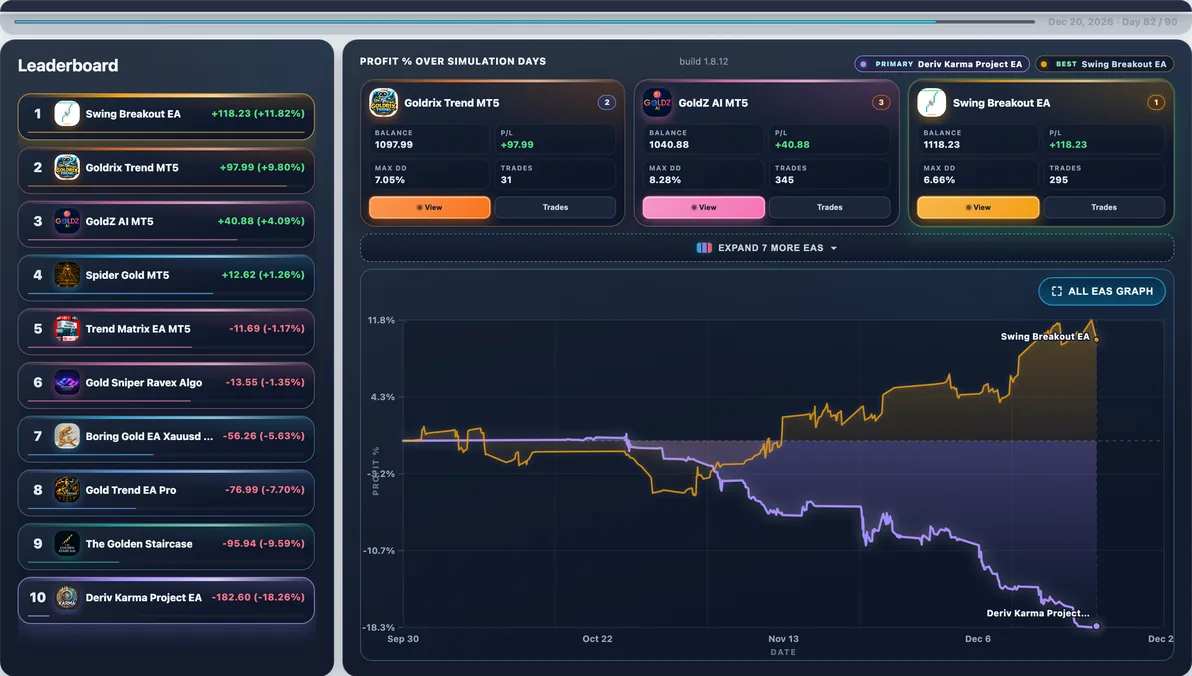Viewport: 1192px width, 676px height.
Task: Select Deriv Karma Project EA leaderboard row
Action: pos(166,601)
